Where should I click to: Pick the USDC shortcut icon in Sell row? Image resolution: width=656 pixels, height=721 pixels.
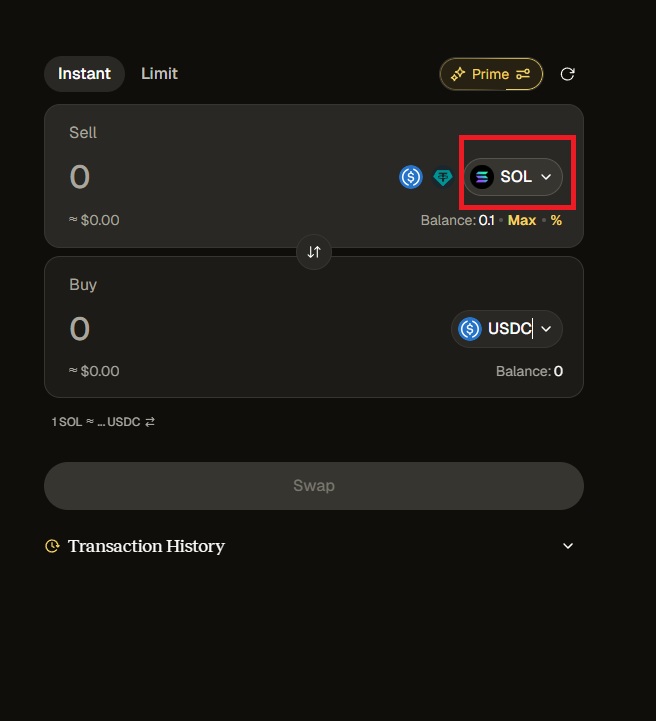(410, 177)
